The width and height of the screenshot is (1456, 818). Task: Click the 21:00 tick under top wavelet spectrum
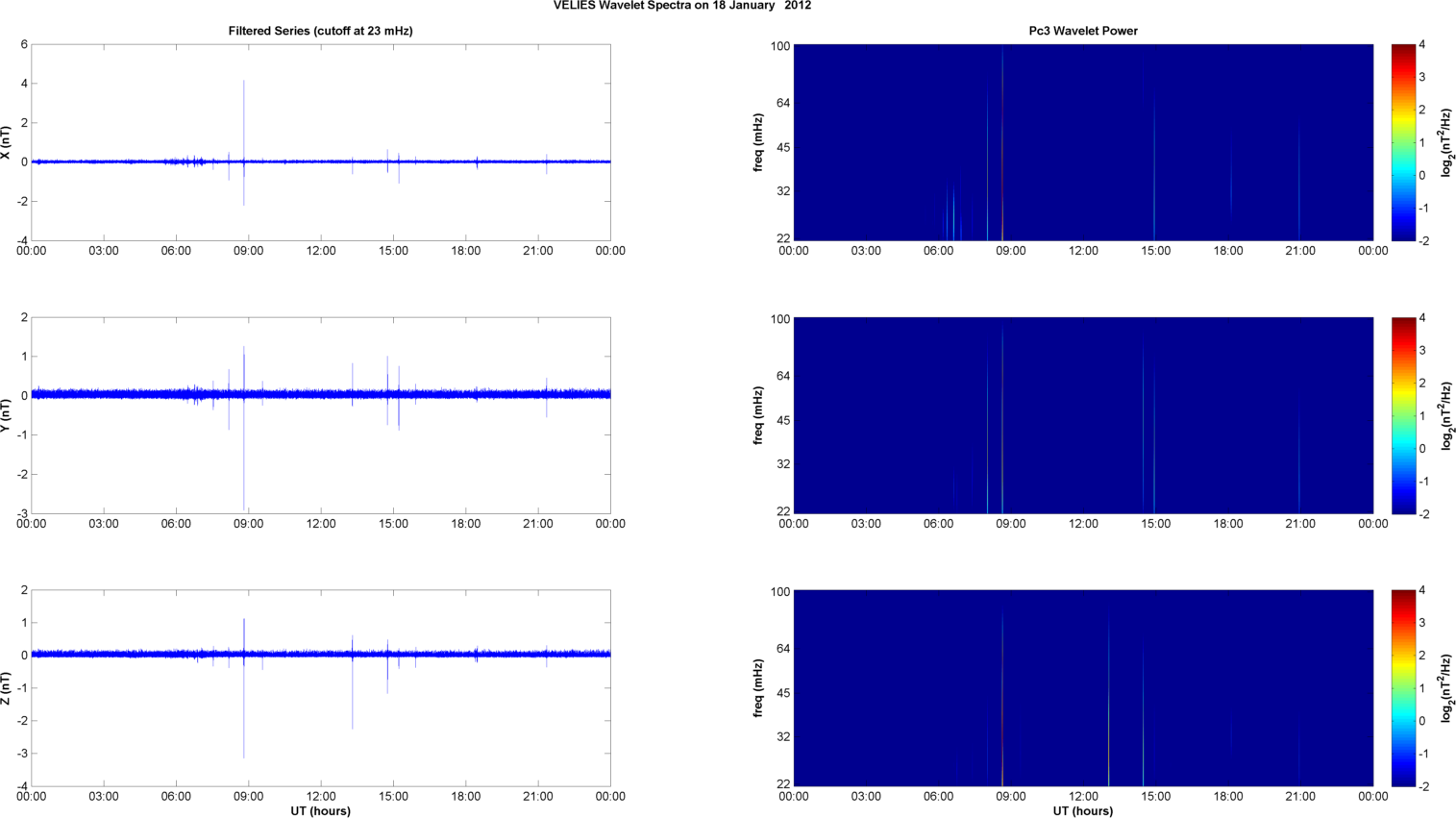(1300, 251)
